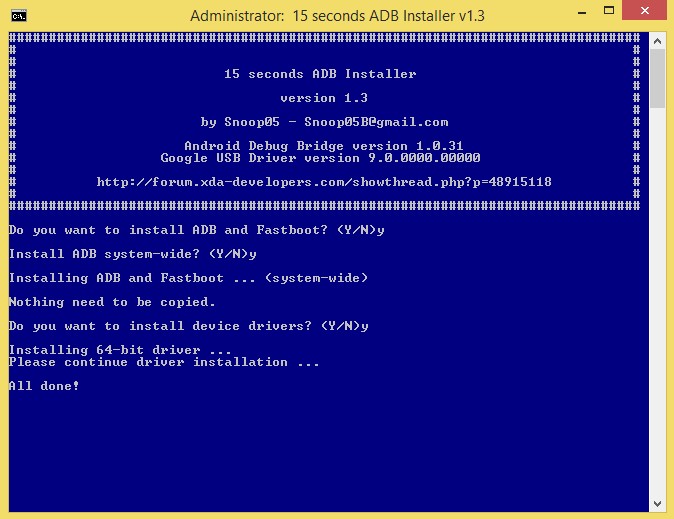
Task: Click 'Do you want to install ADB and Fastboot?' line
Action: (x=196, y=230)
